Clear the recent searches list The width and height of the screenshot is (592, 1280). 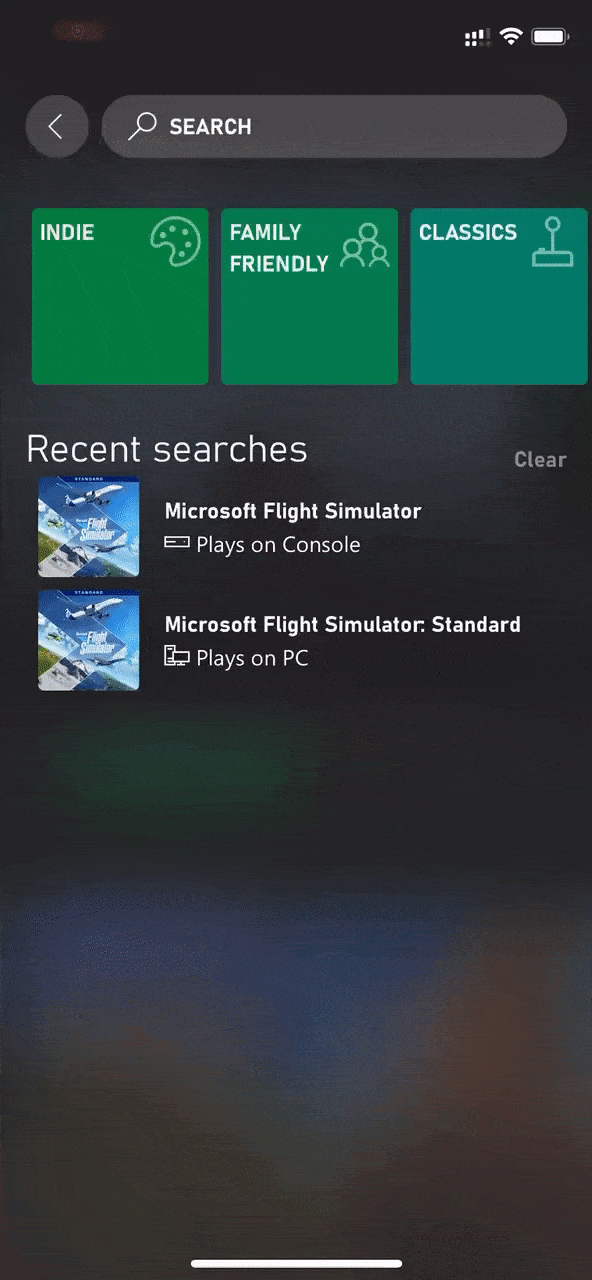pyautogui.click(x=540, y=459)
